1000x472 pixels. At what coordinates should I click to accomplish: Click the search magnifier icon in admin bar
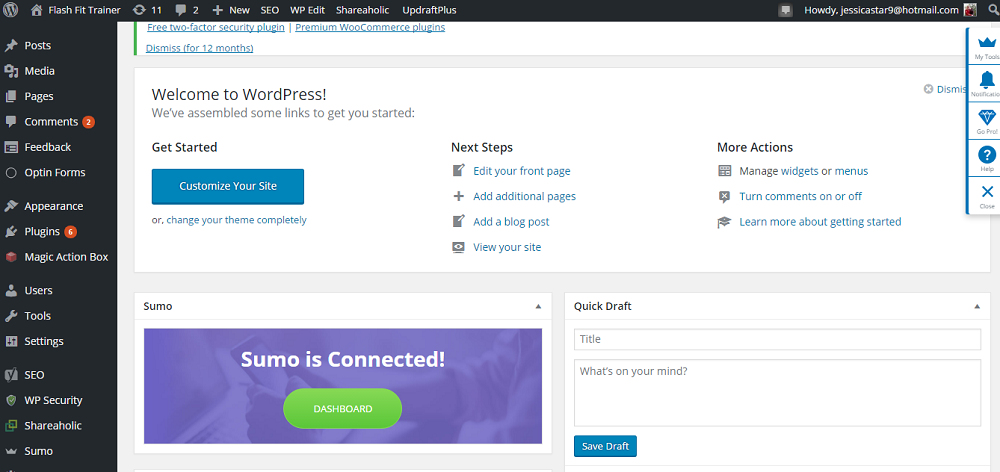click(993, 10)
